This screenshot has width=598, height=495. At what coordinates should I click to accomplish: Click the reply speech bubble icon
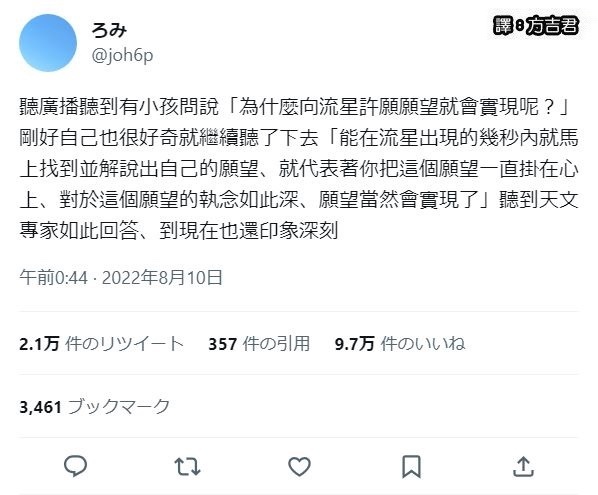tap(76, 466)
